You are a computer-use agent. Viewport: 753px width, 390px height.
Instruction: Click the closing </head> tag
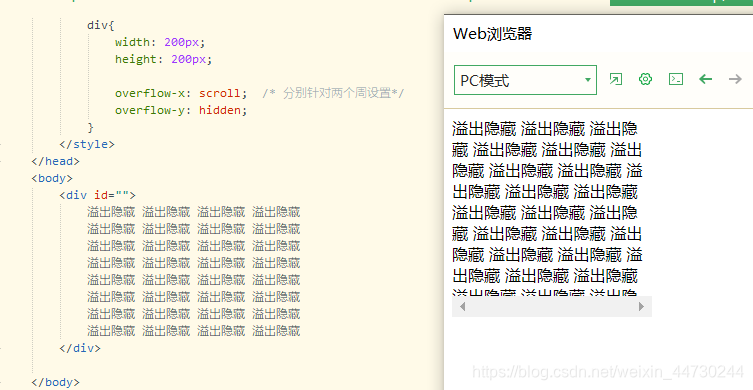coord(55,161)
